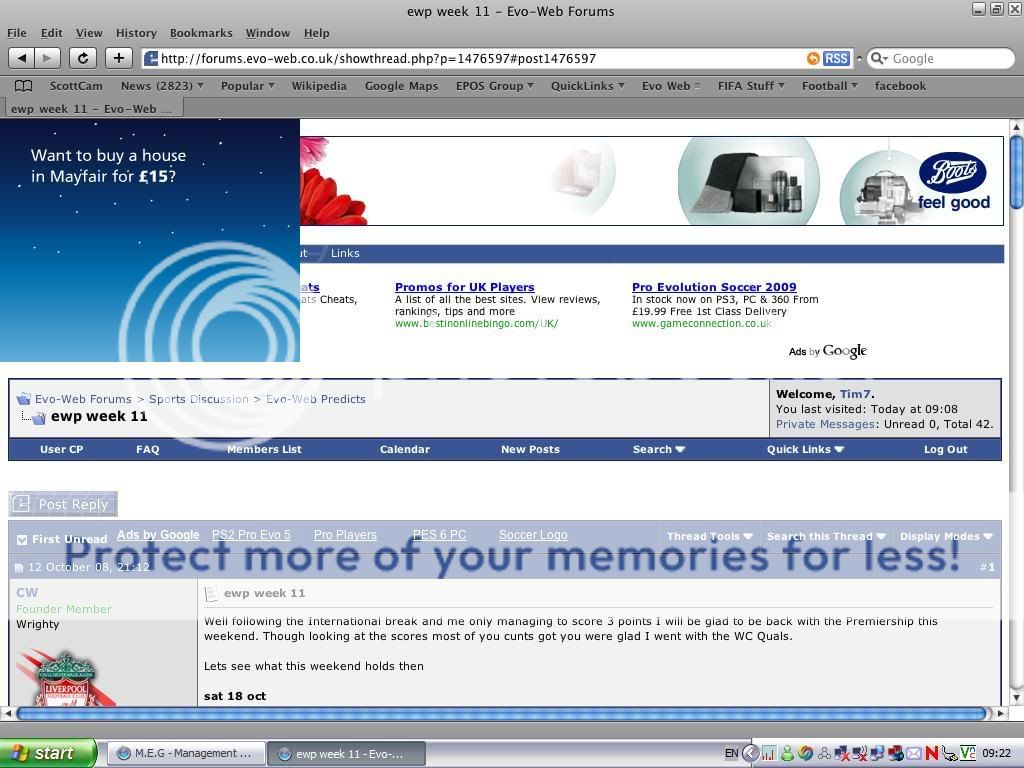Viewport: 1024px width, 768px height.
Task: Click the horizontal scrollbar at page bottom
Action: point(500,713)
